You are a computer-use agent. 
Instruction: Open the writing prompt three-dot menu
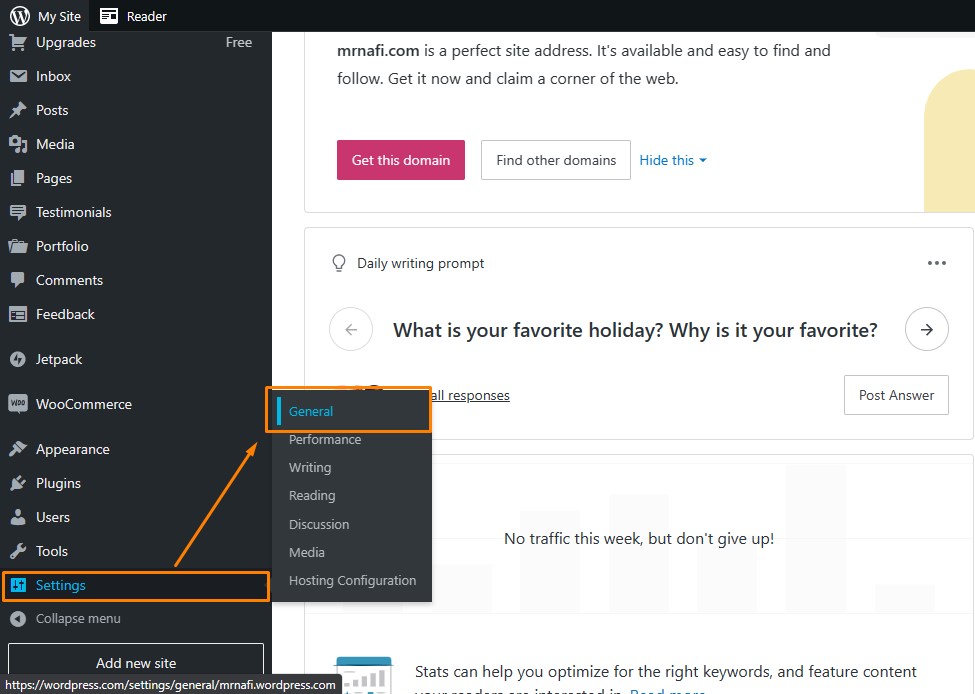[x=936, y=263]
